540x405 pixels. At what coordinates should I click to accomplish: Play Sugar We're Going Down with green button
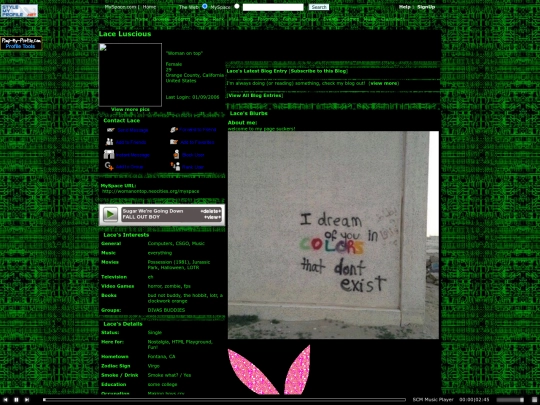pyautogui.click(x=110, y=214)
